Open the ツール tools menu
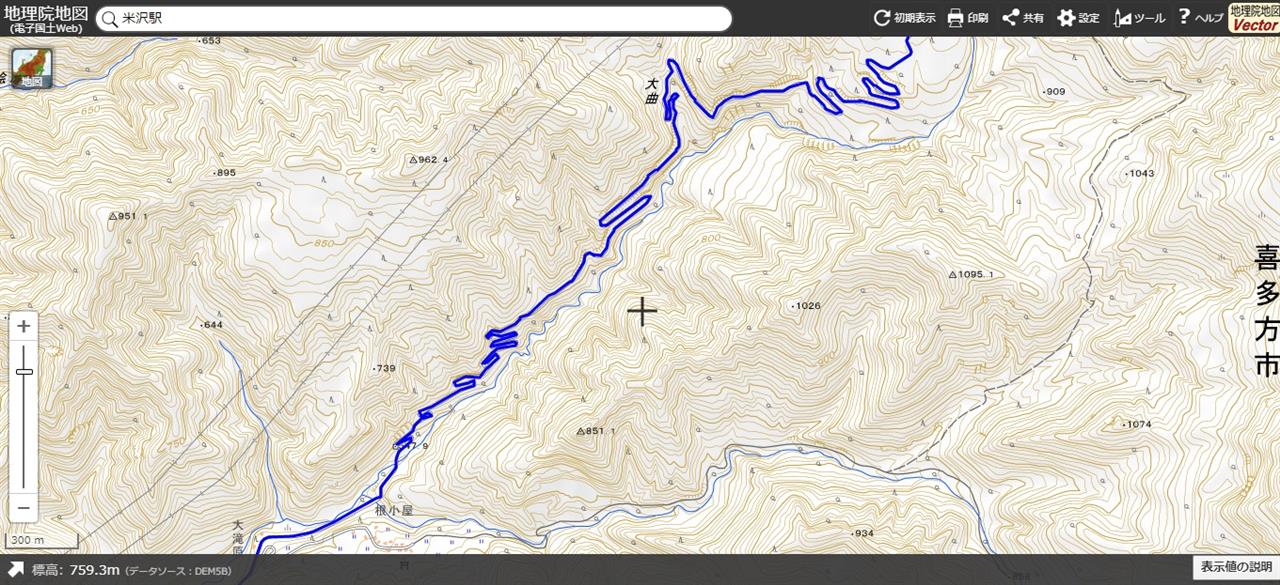 (1139, 18)
